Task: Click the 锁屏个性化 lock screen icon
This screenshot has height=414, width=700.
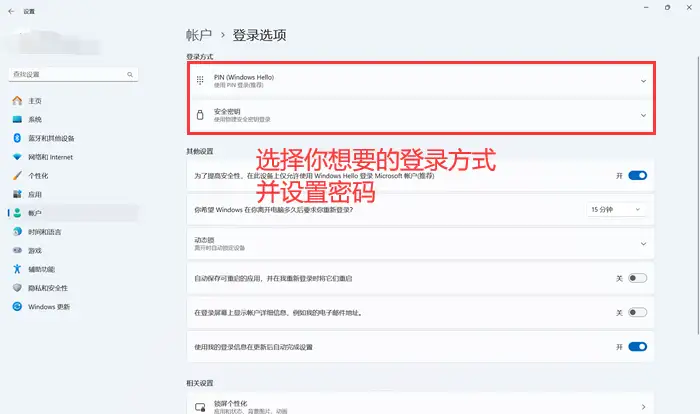Action: click(x=200, y=407)
